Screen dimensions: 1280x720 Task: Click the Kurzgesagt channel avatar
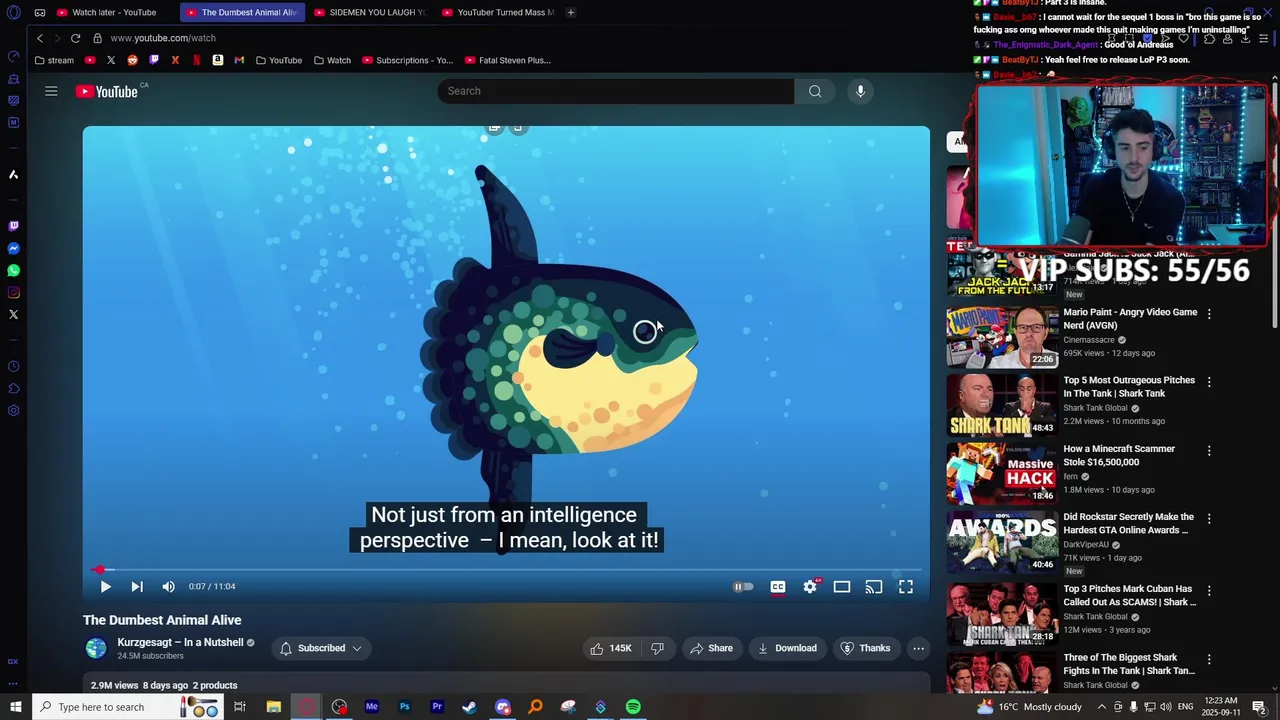point(96,648)
